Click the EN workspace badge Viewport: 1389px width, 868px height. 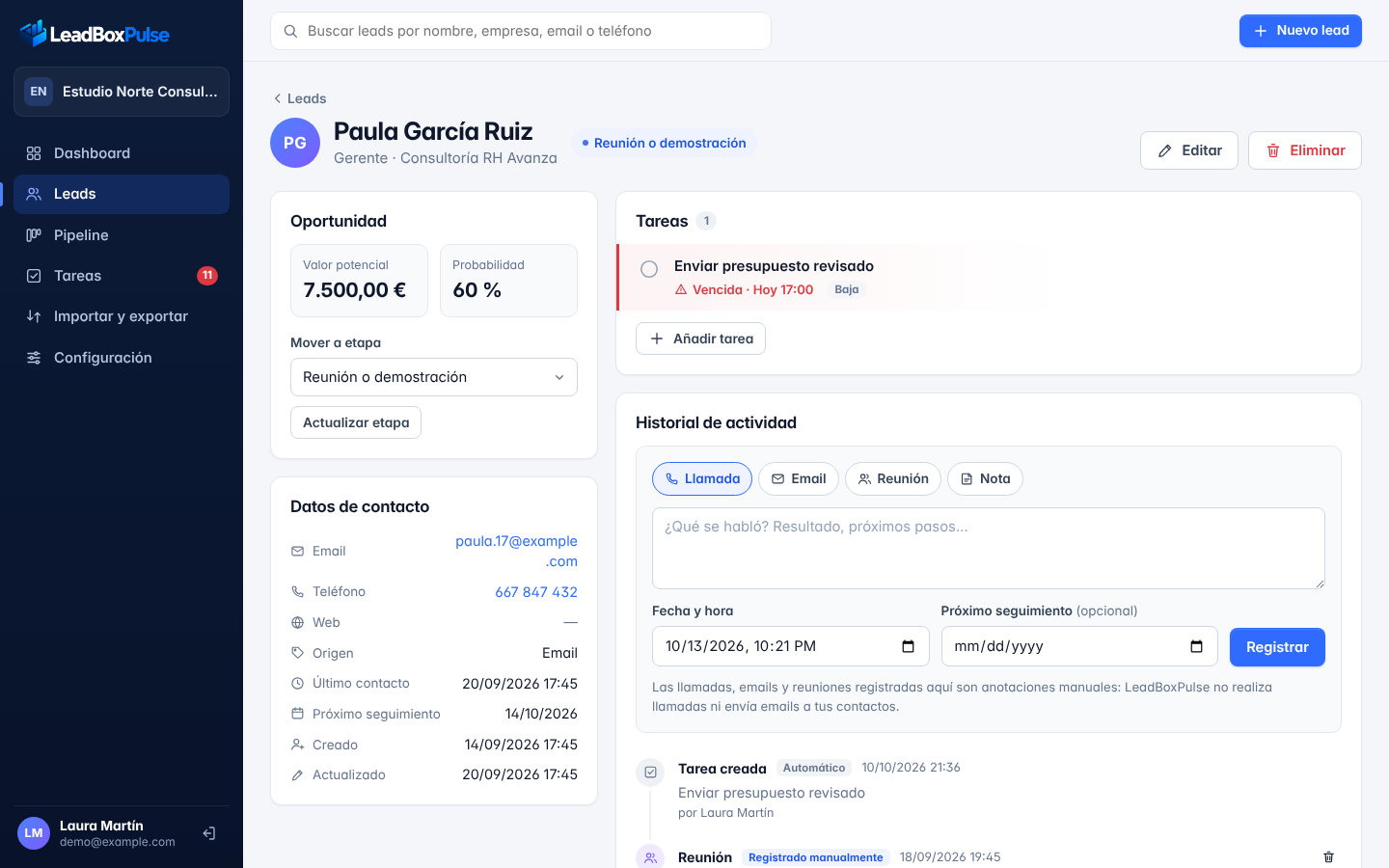[x=39, y=92]
